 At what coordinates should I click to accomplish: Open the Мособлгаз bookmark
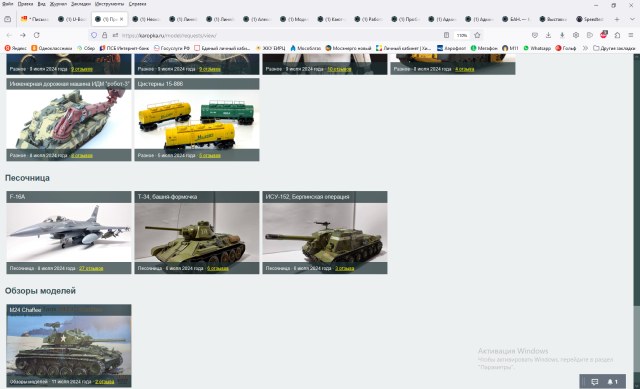306,48
